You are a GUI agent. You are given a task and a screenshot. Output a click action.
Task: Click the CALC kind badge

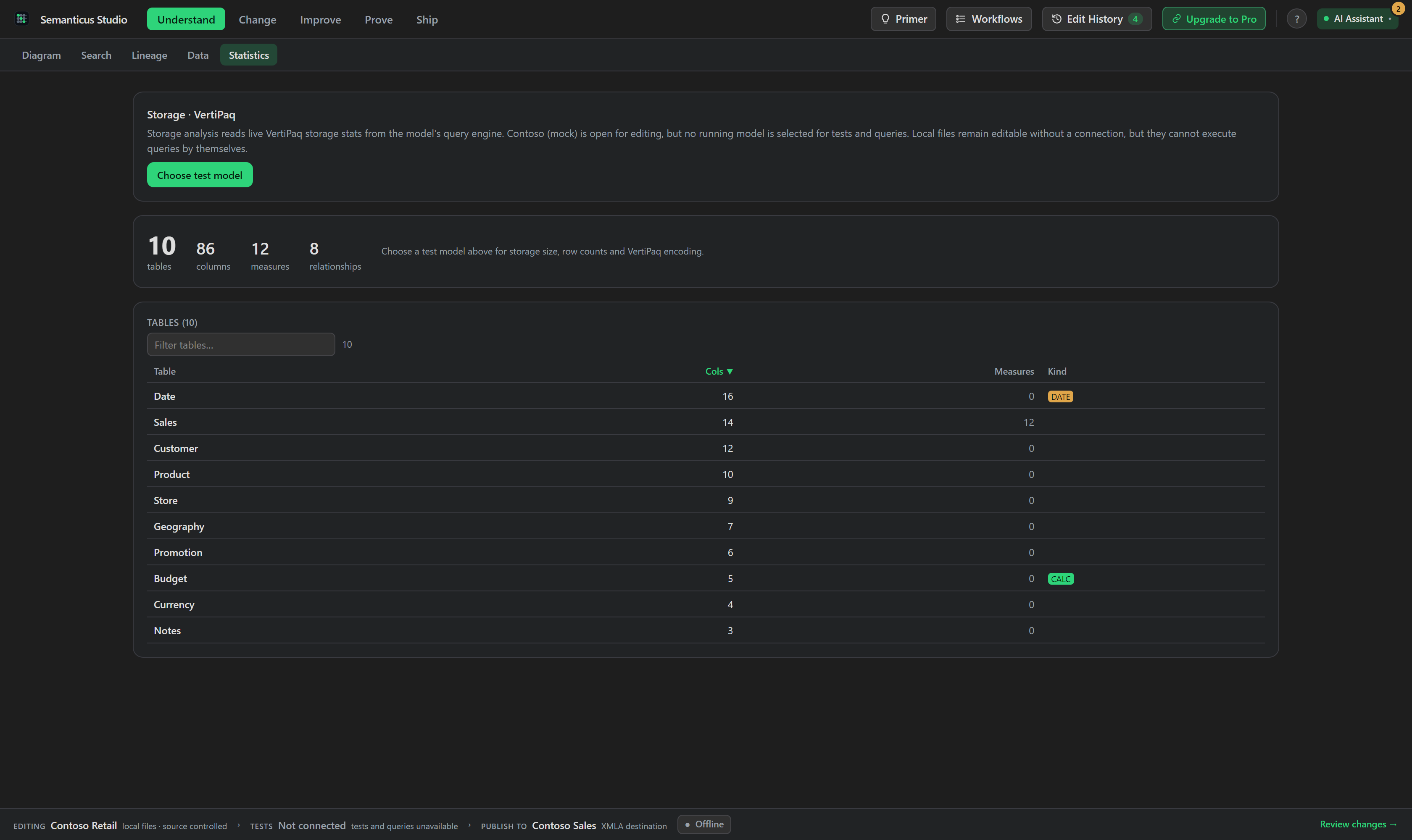[1060, 578]
